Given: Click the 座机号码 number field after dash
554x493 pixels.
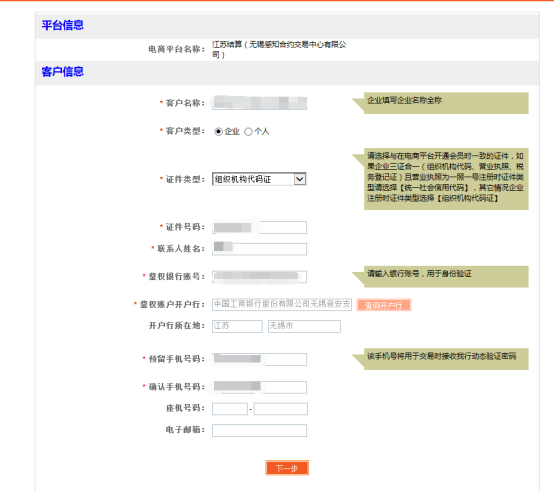Looking at the screenshot, I should pos(281,409).
